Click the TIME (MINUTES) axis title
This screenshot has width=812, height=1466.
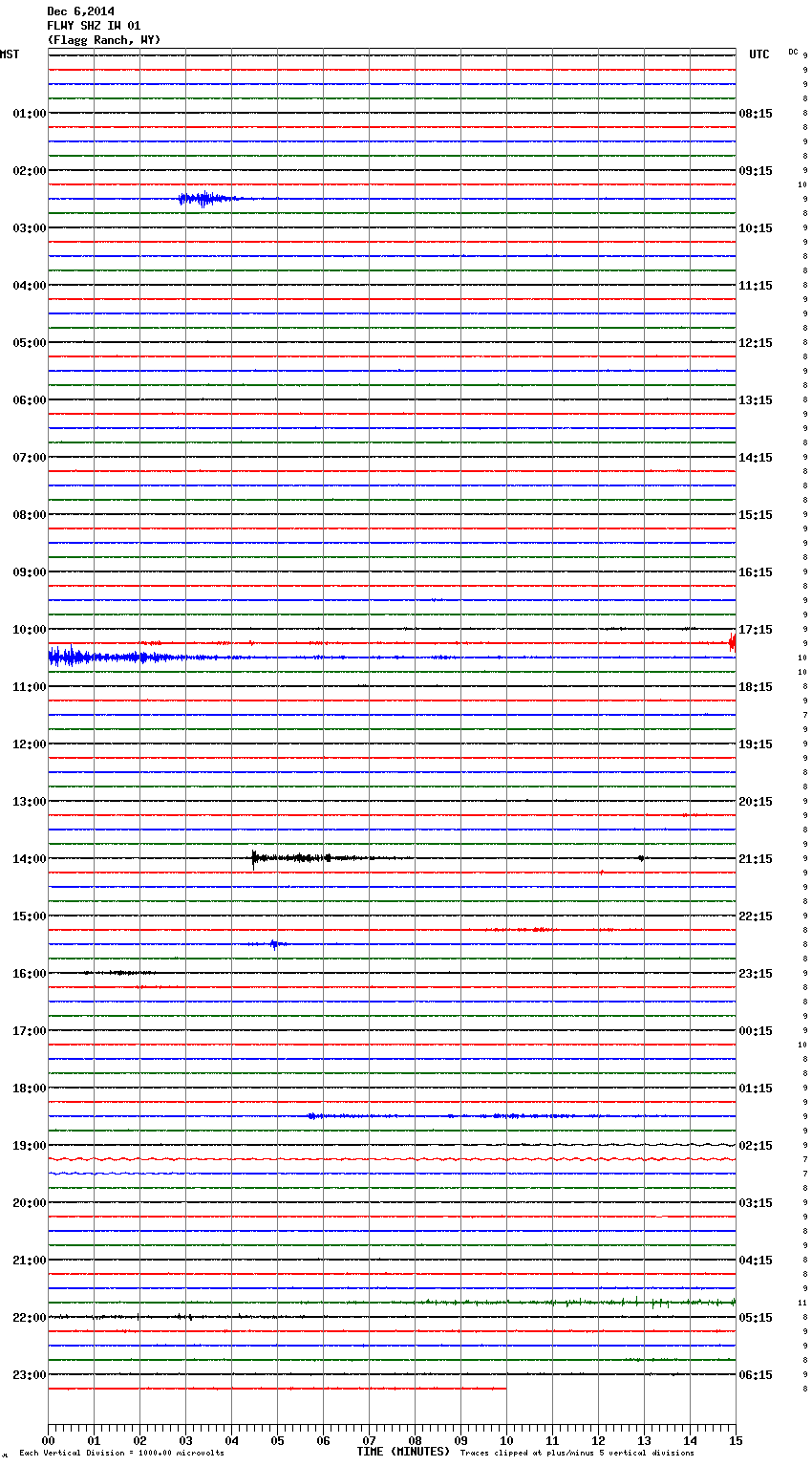point(403,1452)
